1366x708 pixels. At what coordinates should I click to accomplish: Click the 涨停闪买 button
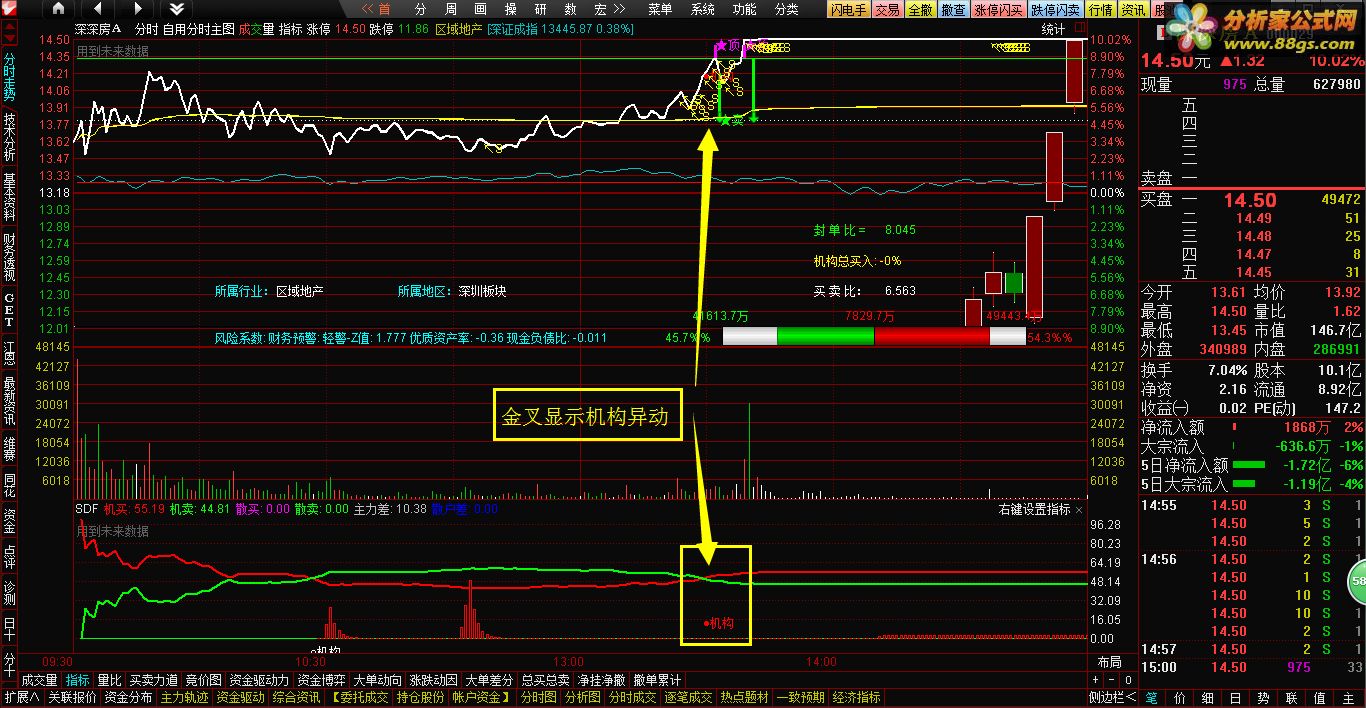(x=999, y=10)
